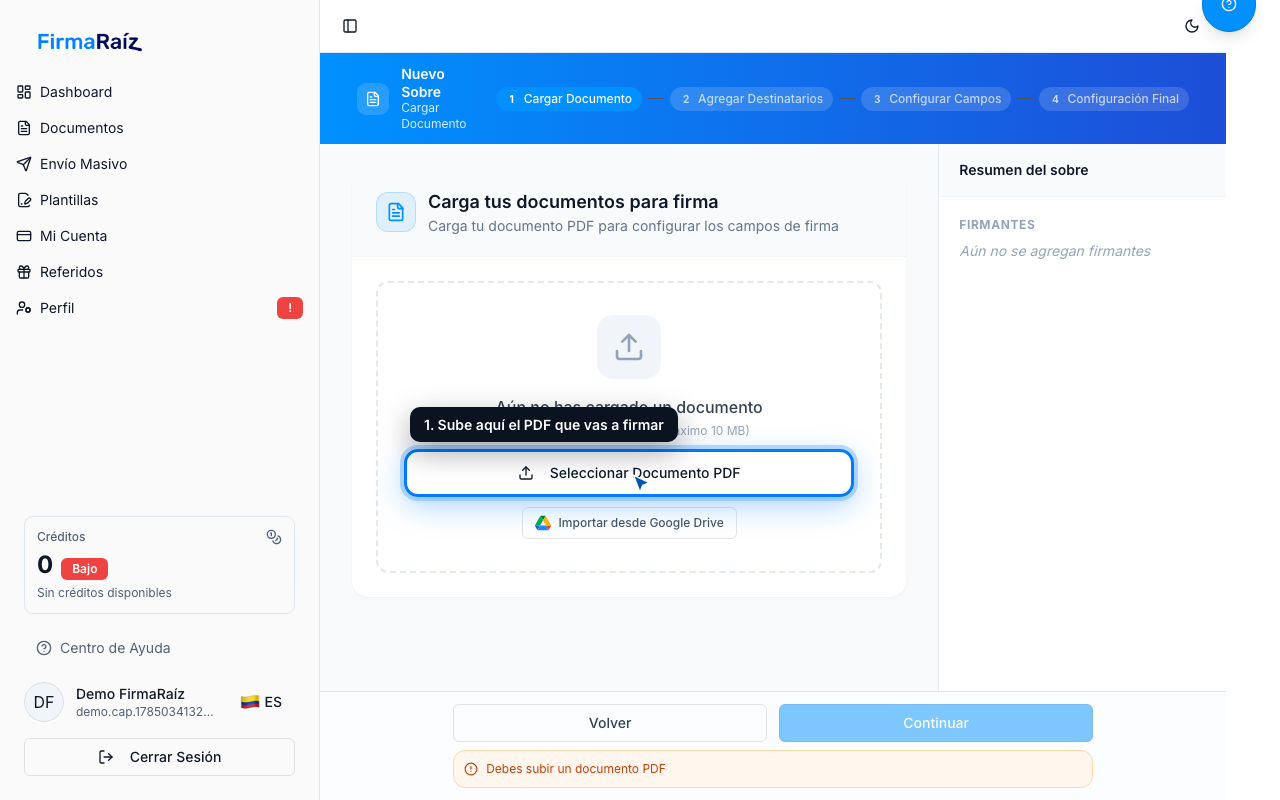Select step 1 Cargar Documento
This screenshot has width=1280, height=800.
click(x=569, y=99)
